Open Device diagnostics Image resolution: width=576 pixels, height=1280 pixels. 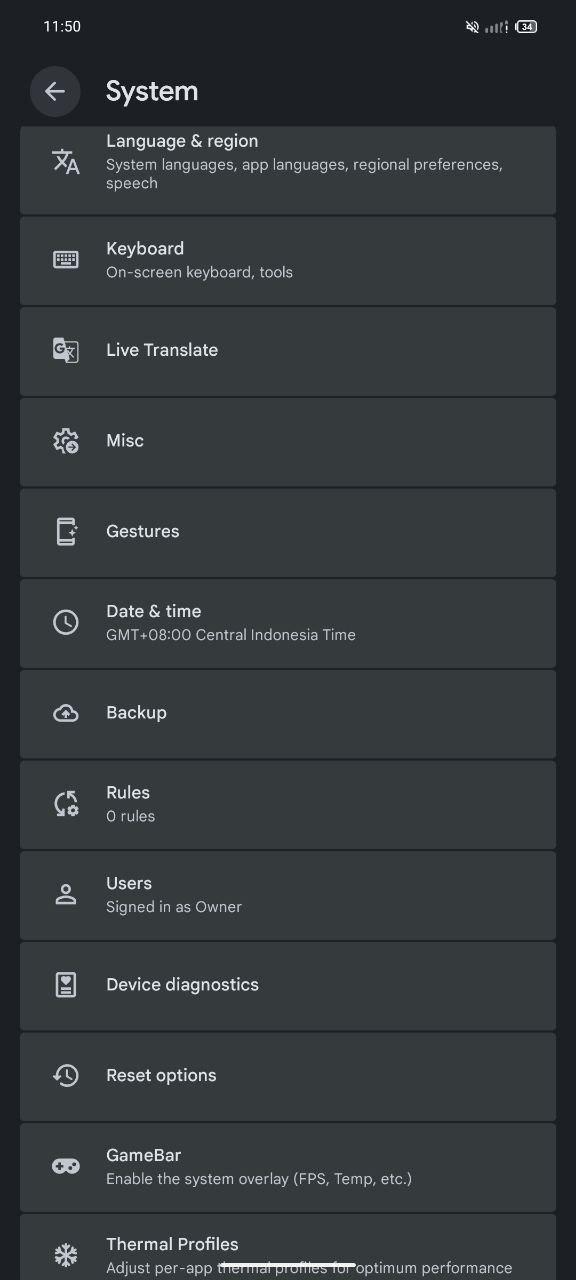click(x=288, y=985)
